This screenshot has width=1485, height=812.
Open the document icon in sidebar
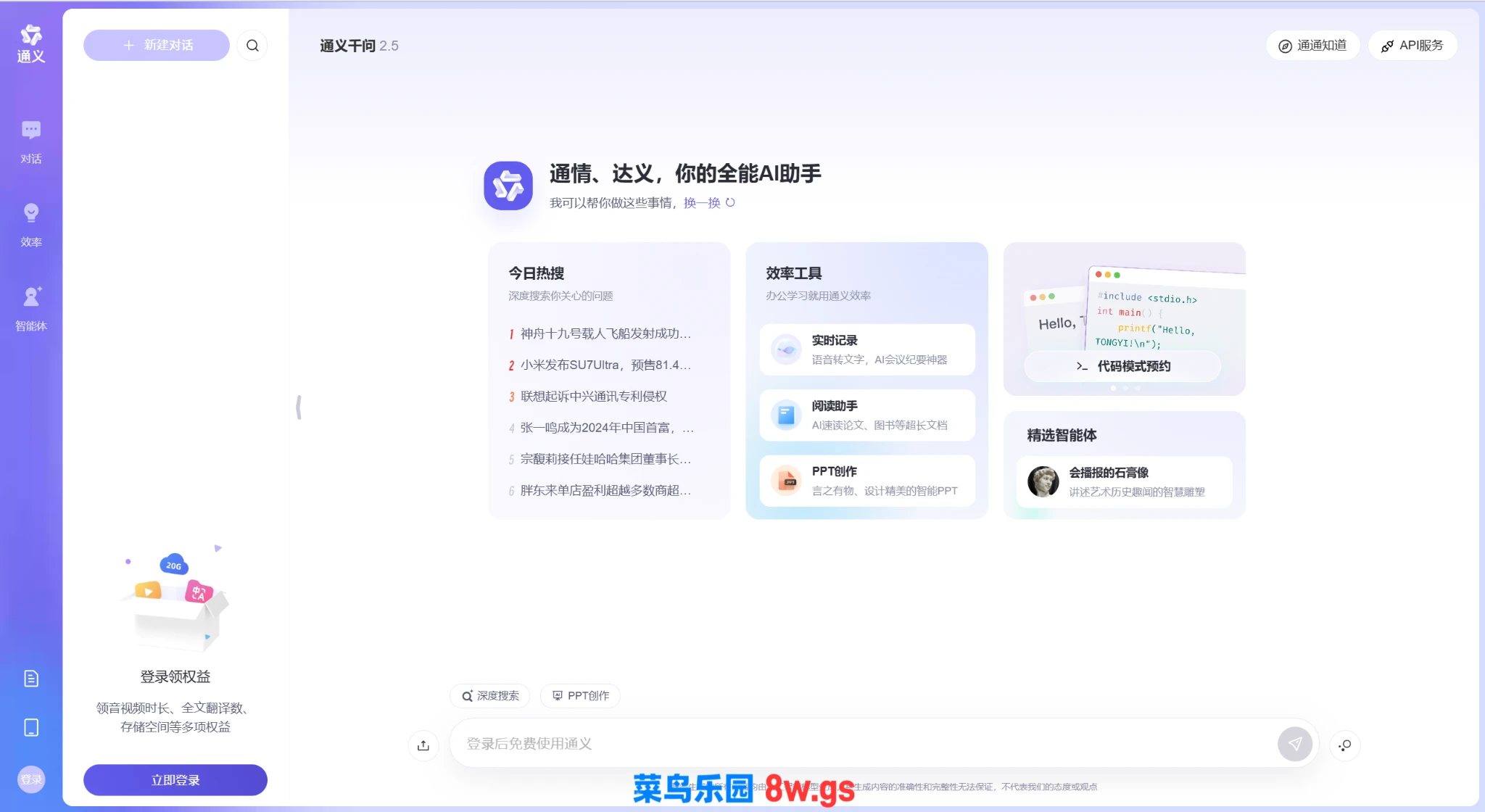coord(31,679)
